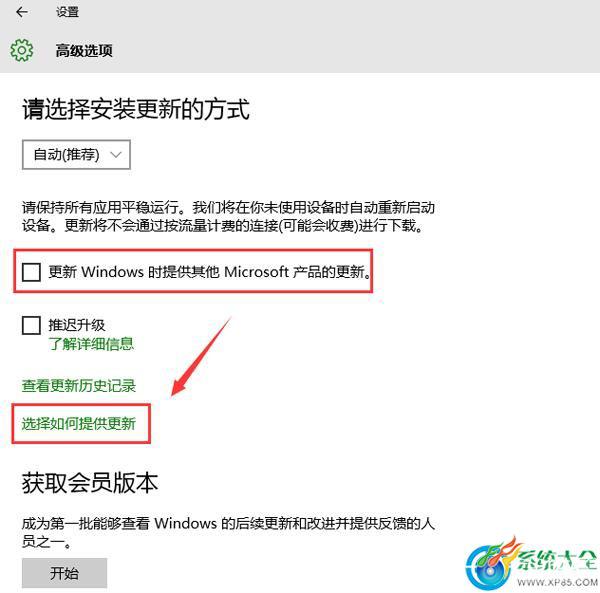This screenshot has width=600, height=593.
Task: Enable the 推迟升级 checkbox
Action: click(31, 325)
